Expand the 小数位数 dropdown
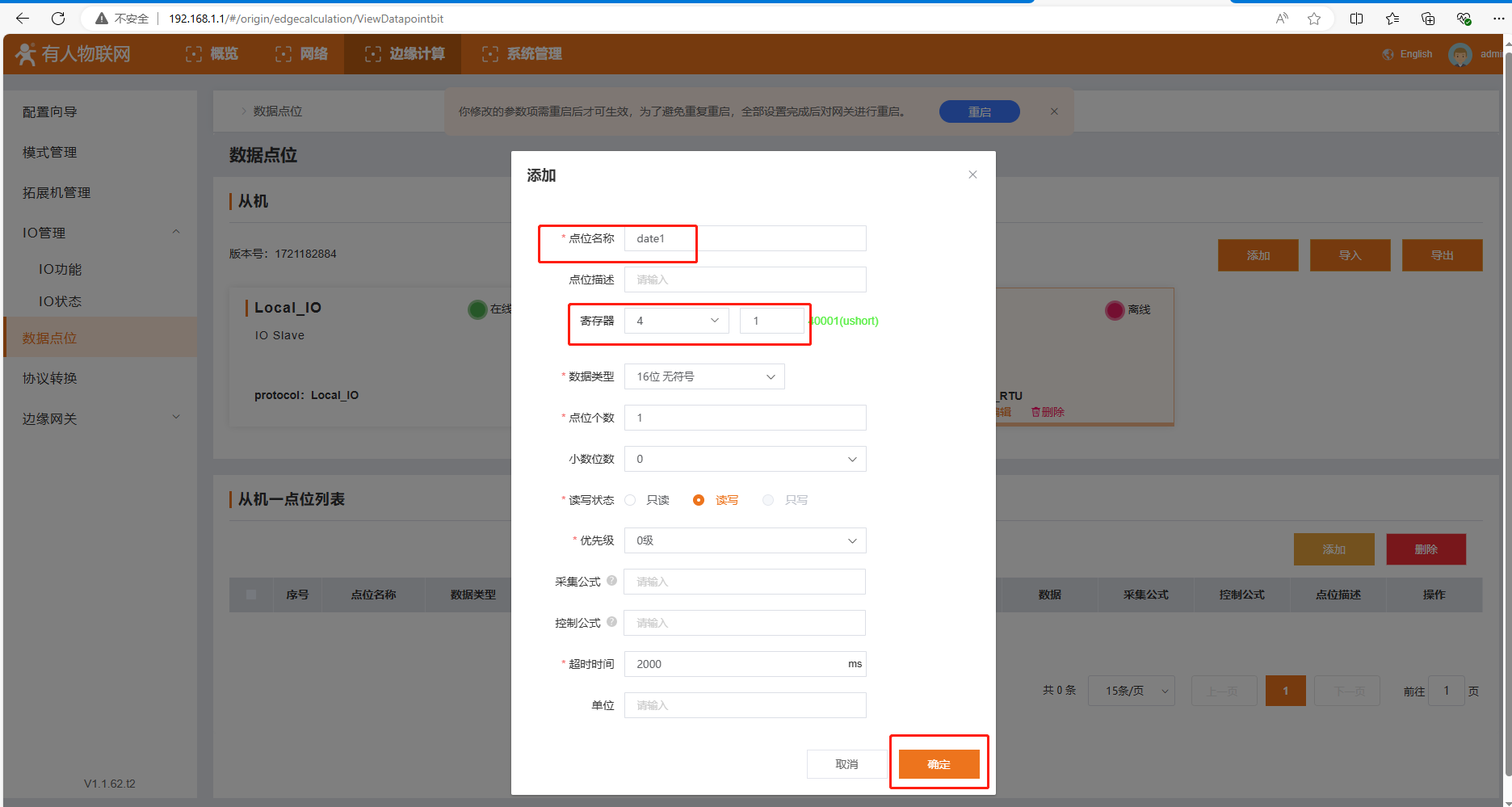 click(x=744, y=459)
